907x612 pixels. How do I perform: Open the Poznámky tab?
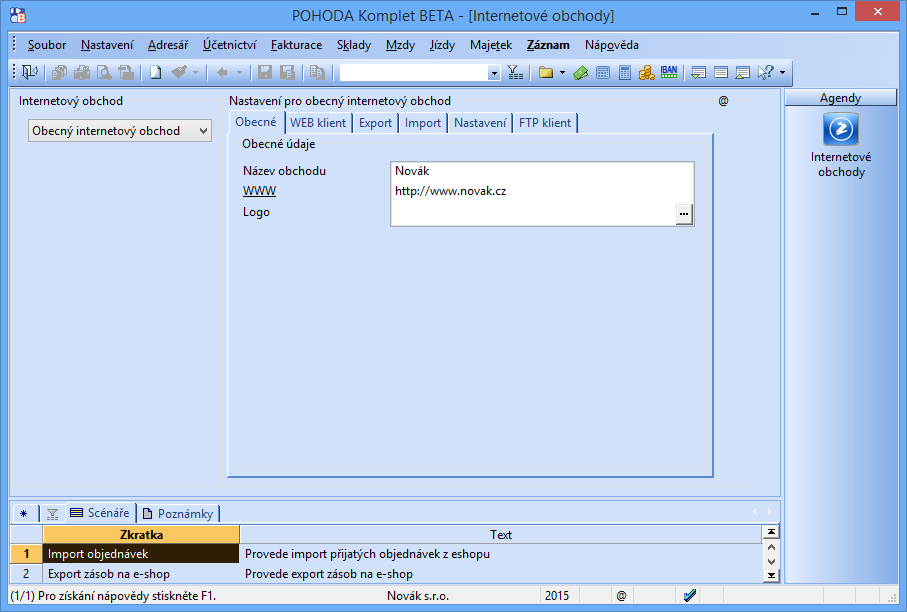pos(179,514)
